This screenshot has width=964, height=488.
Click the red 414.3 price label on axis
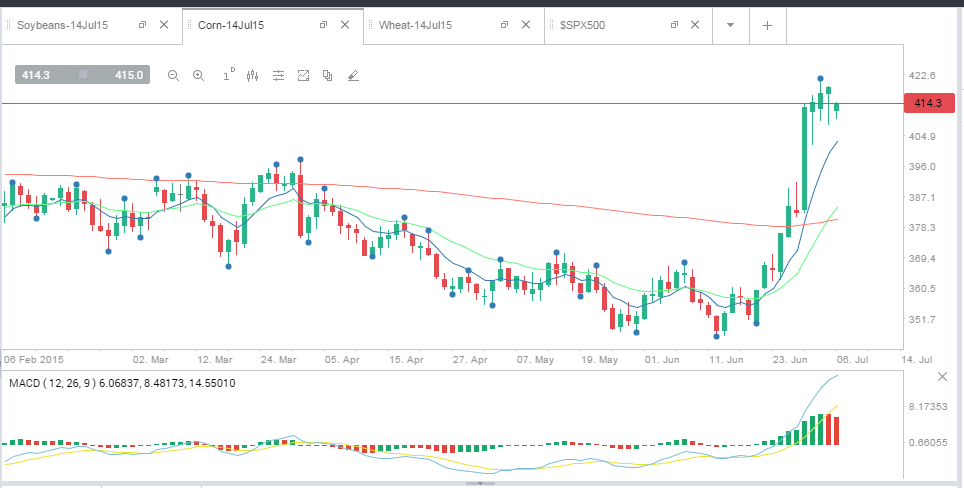tap(929, 103)
